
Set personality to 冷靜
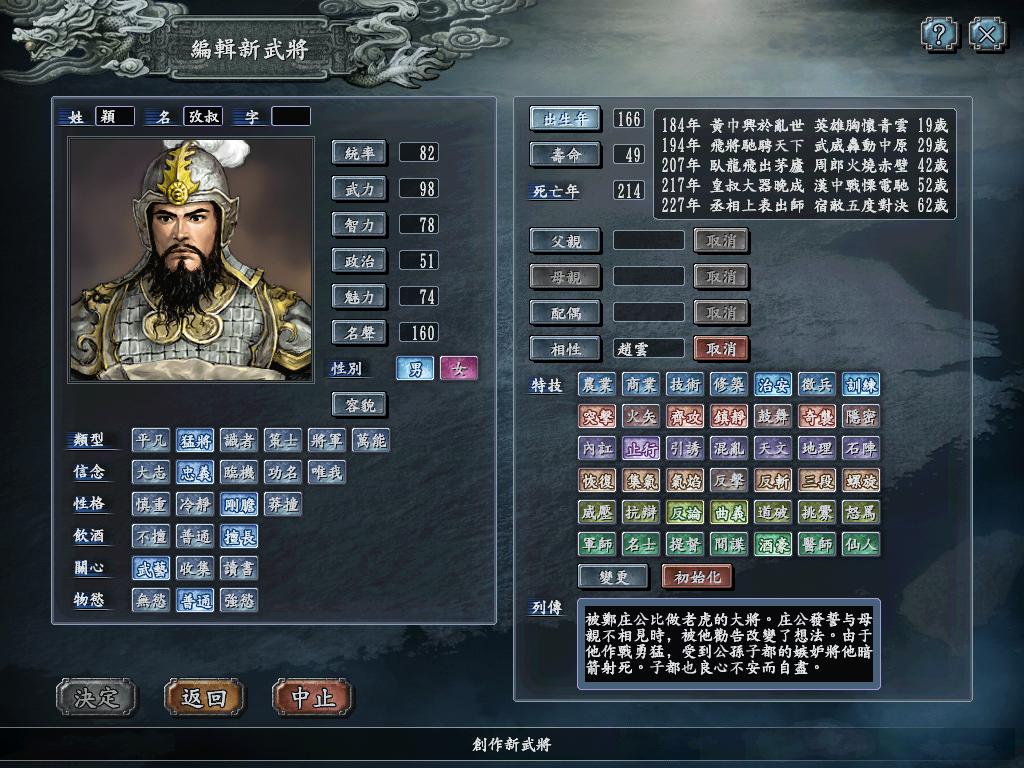[195, 505]
